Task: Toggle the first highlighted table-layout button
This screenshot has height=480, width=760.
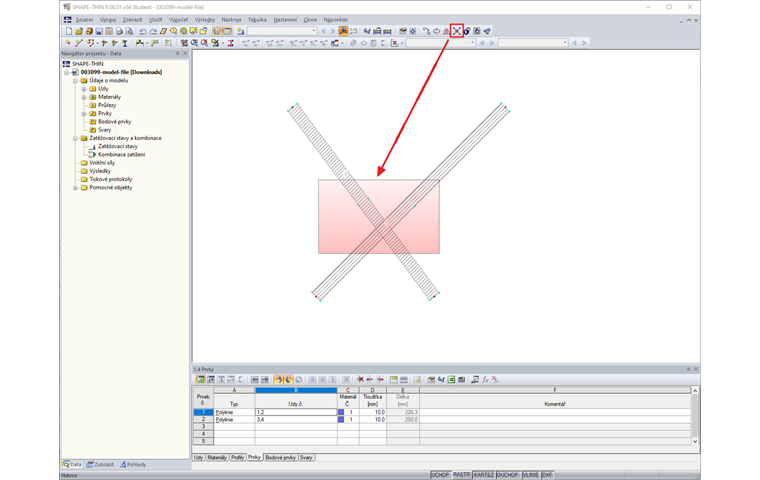Action: pos(217,31)
